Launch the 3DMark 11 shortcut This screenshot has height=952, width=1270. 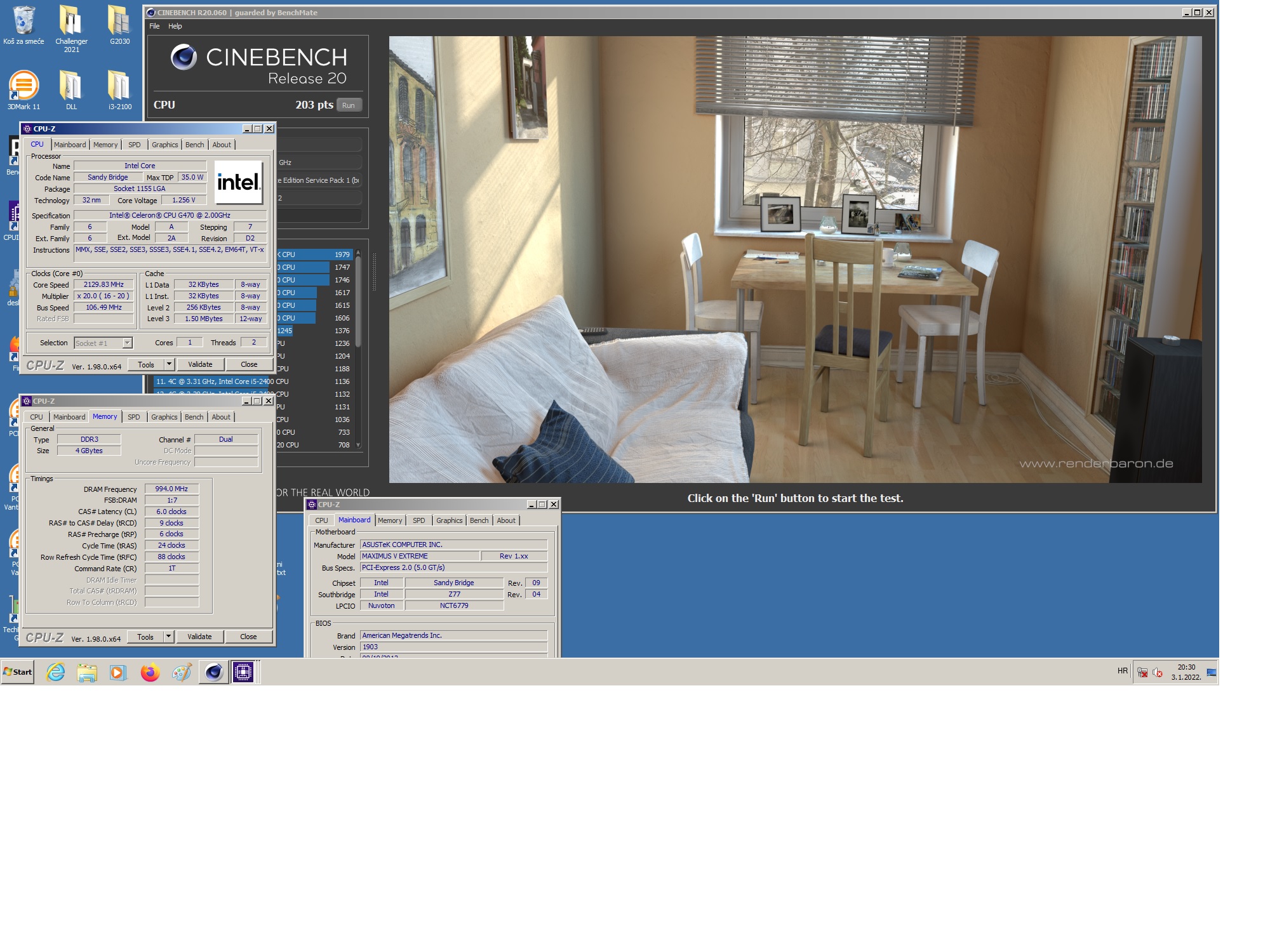click(23, 89)
